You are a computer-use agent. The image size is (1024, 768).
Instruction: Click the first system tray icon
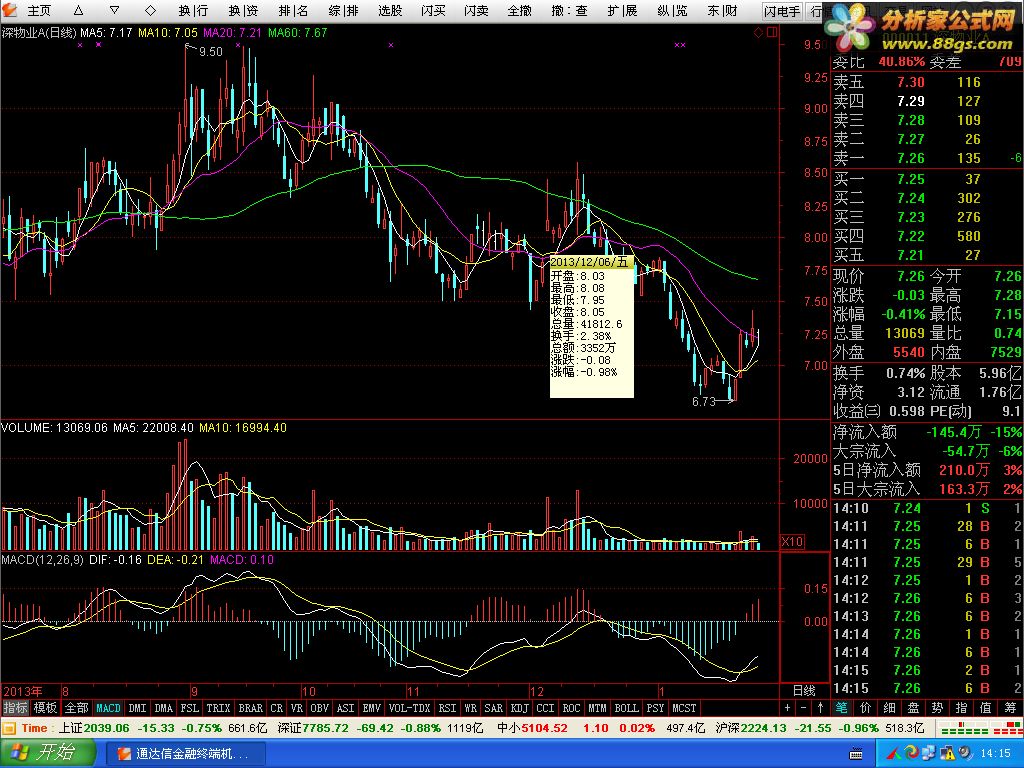click(895, 754)
